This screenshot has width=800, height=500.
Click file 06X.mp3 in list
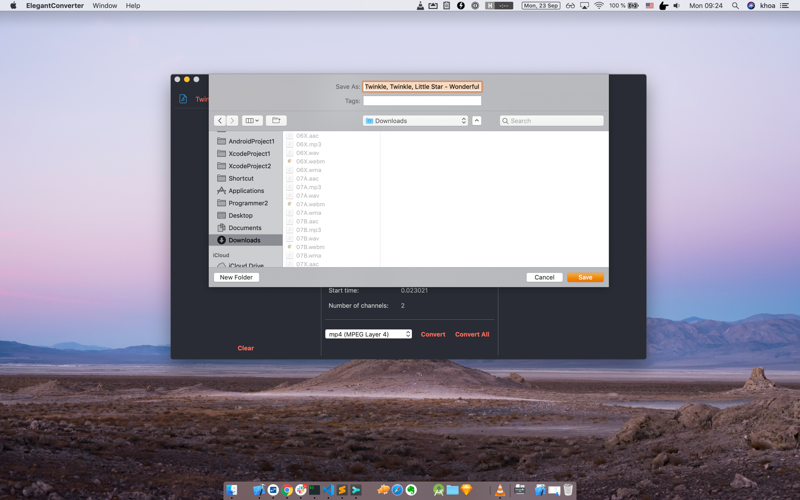click(308, 144)
